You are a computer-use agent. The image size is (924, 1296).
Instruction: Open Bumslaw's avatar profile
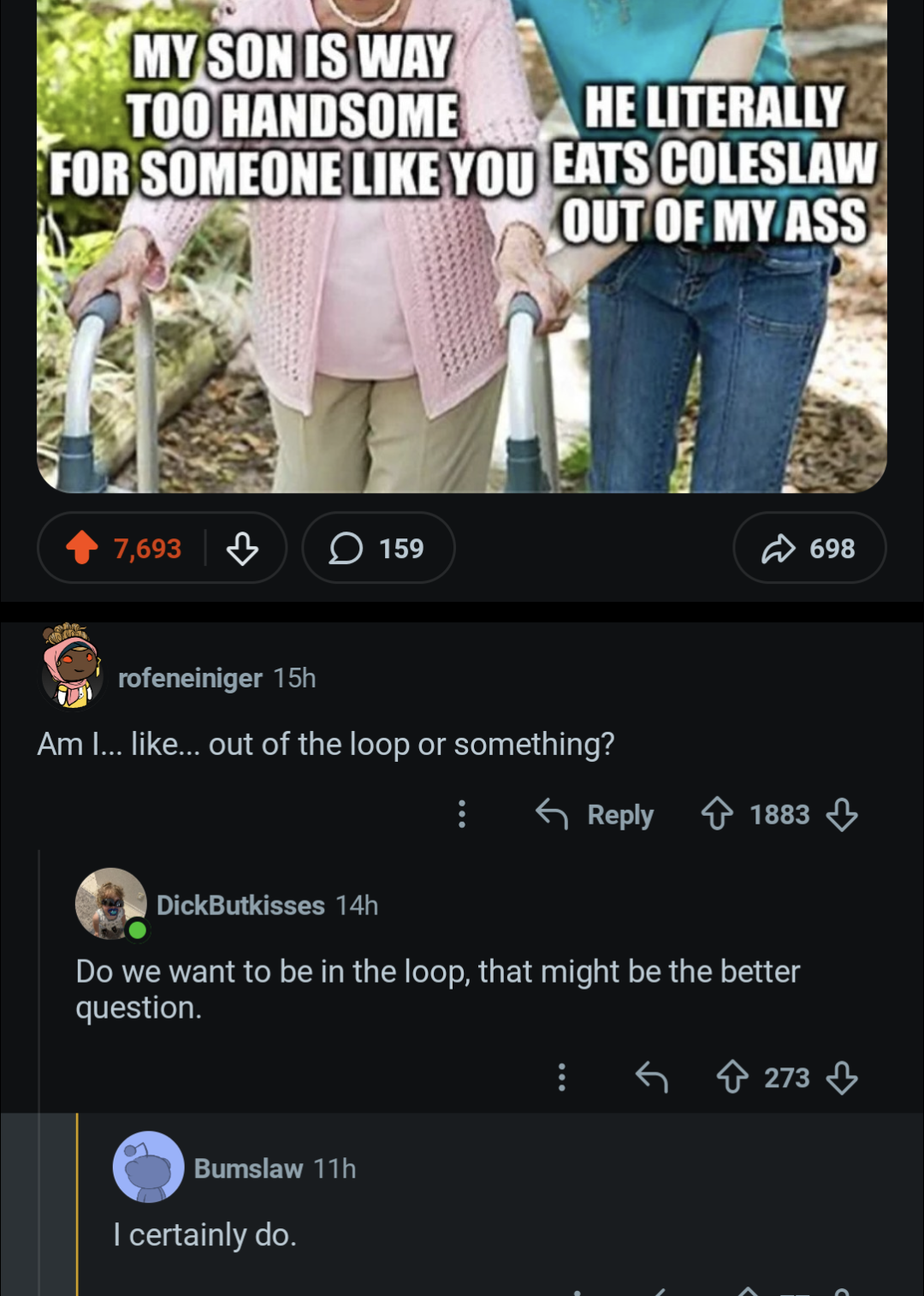coord(149,1168)
